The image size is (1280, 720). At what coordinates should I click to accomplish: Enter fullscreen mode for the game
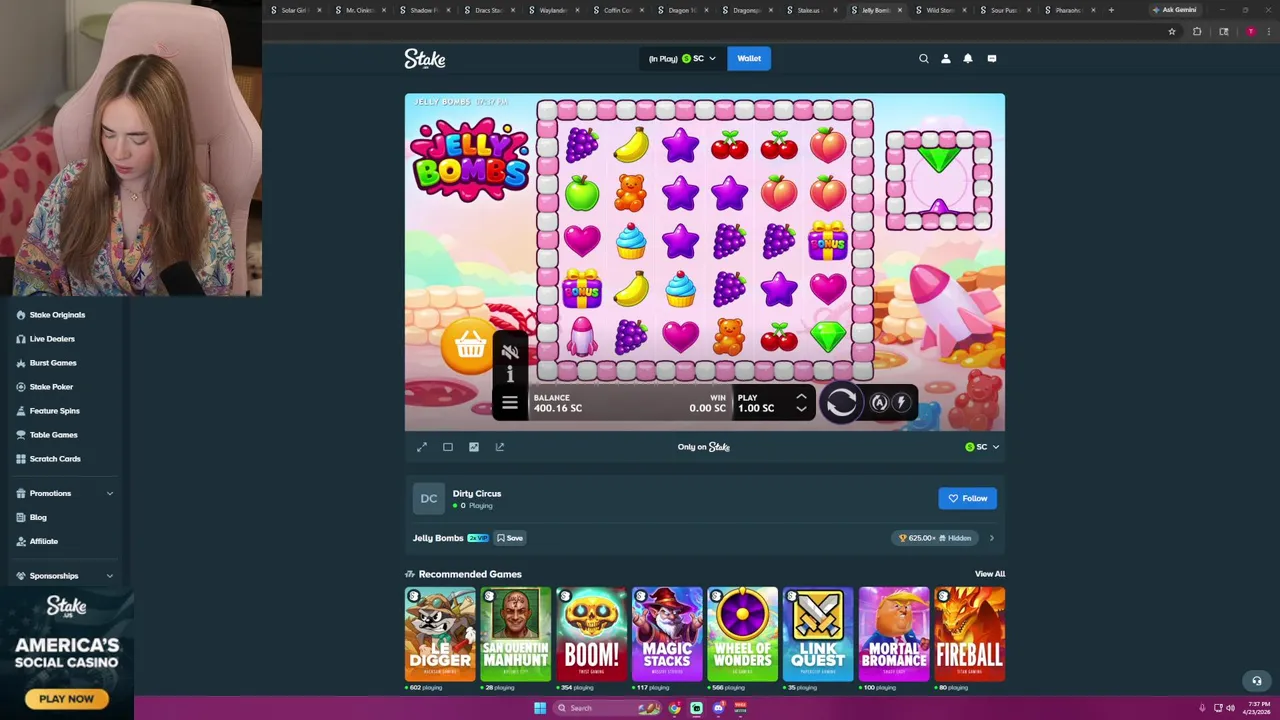[x=422, y=447]
